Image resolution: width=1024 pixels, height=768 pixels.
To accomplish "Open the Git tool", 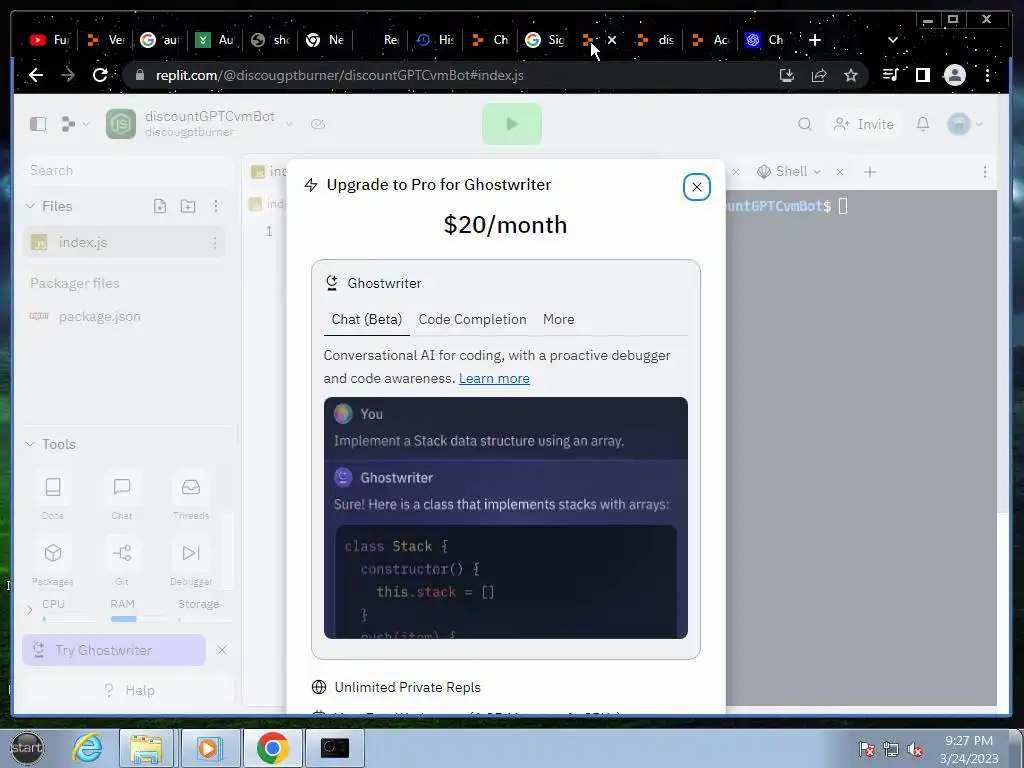I will click(121, 562).
